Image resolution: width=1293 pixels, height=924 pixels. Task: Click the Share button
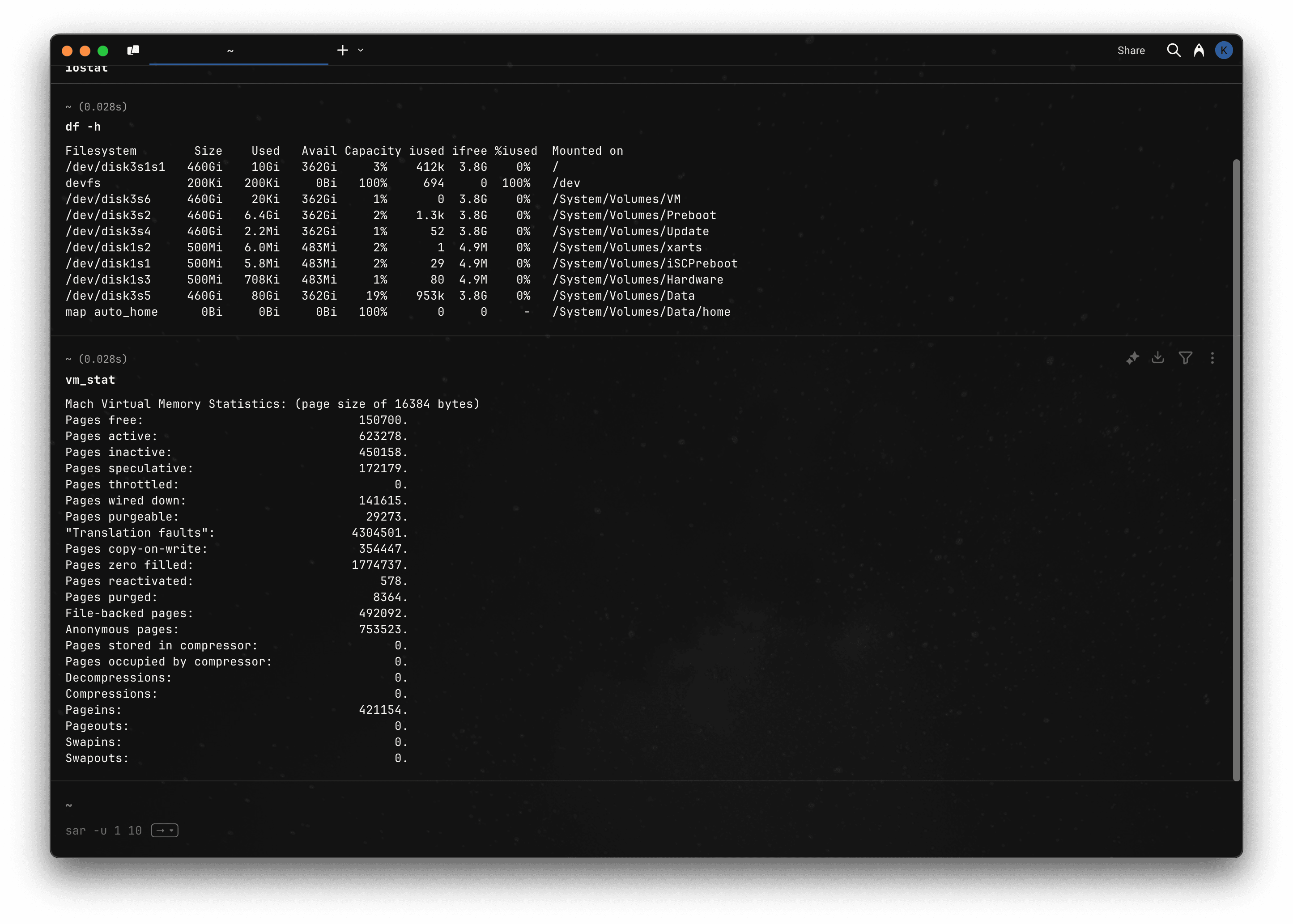click(x=1131, y=50)
